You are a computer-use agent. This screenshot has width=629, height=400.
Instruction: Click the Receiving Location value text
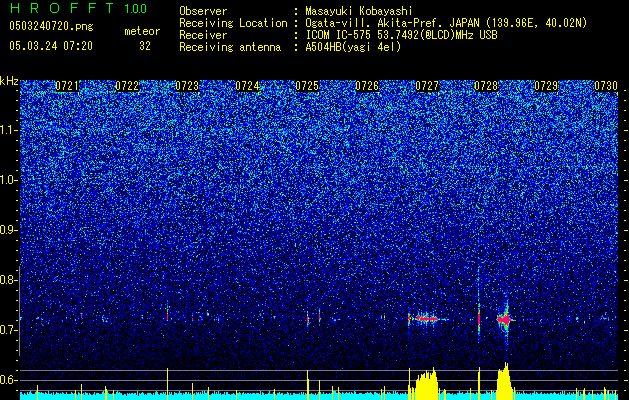[446, 23]
